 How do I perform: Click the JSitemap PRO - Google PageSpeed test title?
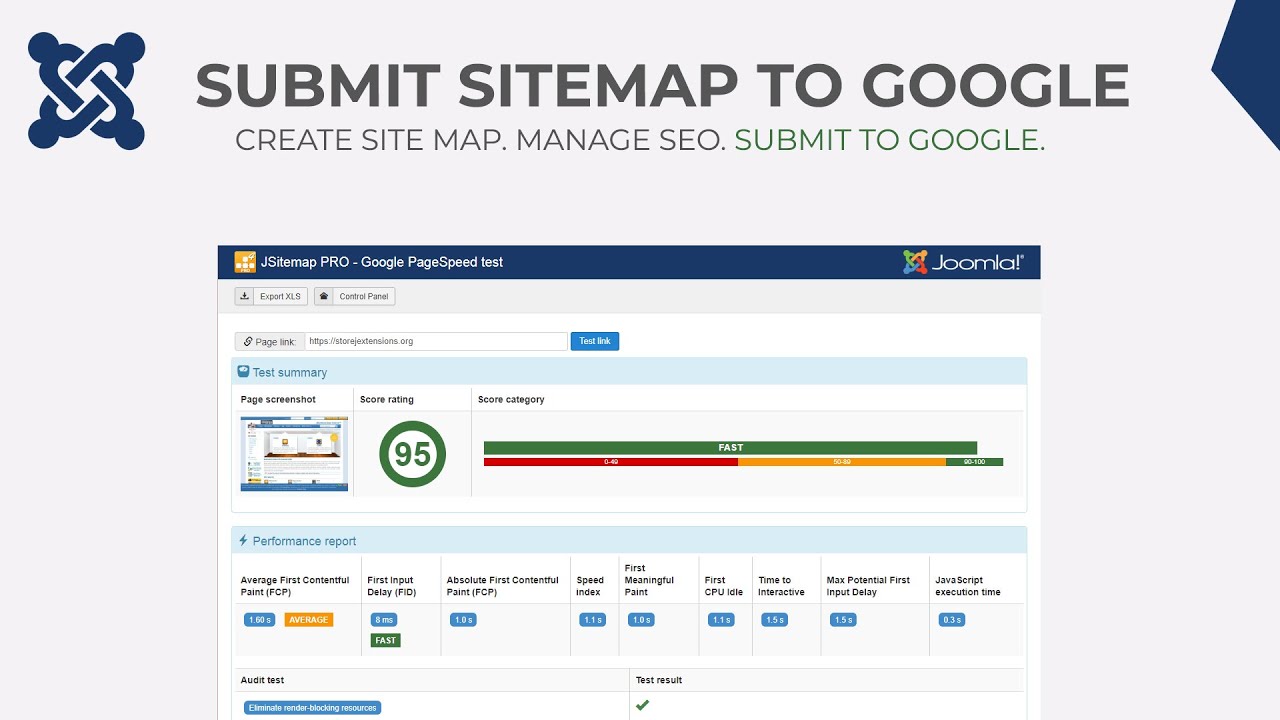click(x=382, y=262)
